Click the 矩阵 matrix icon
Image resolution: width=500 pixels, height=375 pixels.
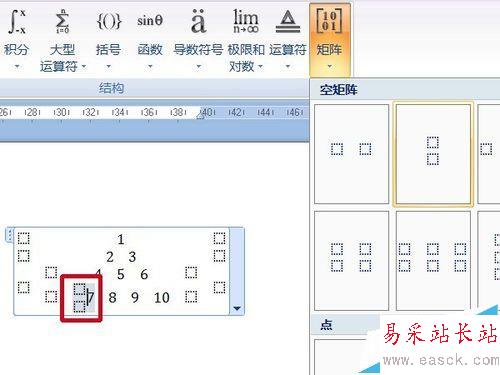(x=329, y=21)
